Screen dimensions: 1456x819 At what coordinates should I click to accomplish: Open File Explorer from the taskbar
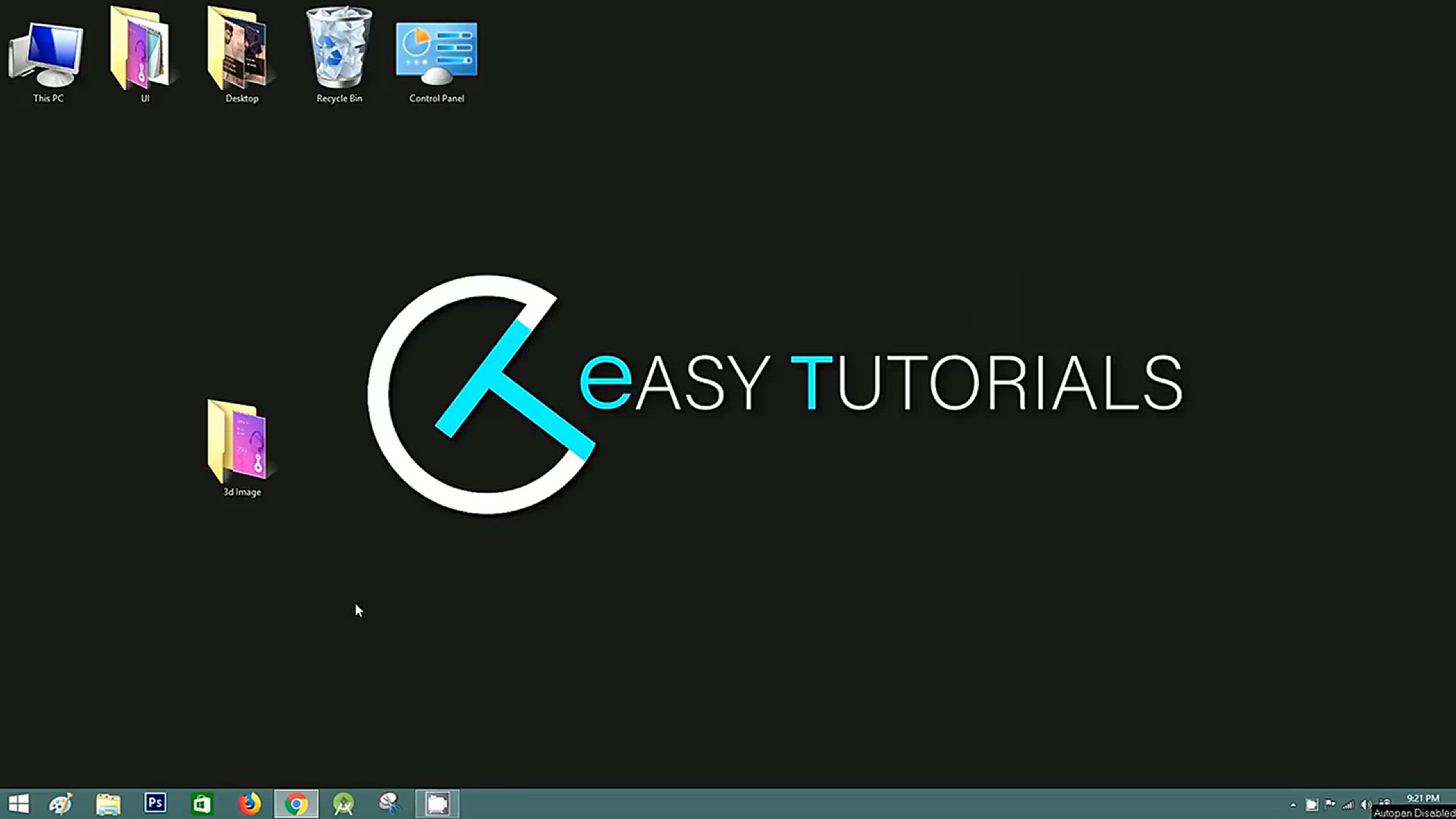[x=108, y=804]
